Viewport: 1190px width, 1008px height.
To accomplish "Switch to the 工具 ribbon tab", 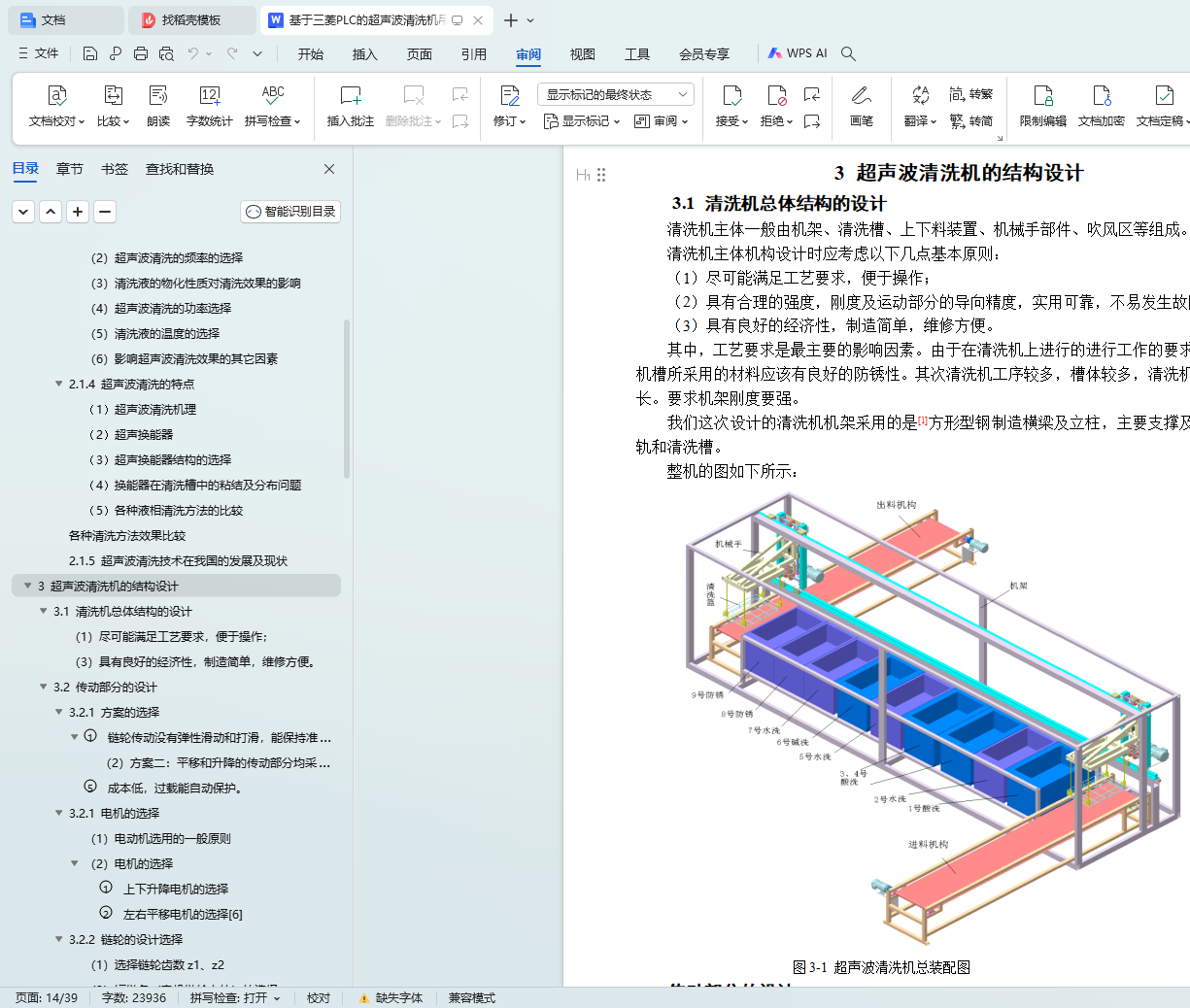I will (x=637, y=53).
